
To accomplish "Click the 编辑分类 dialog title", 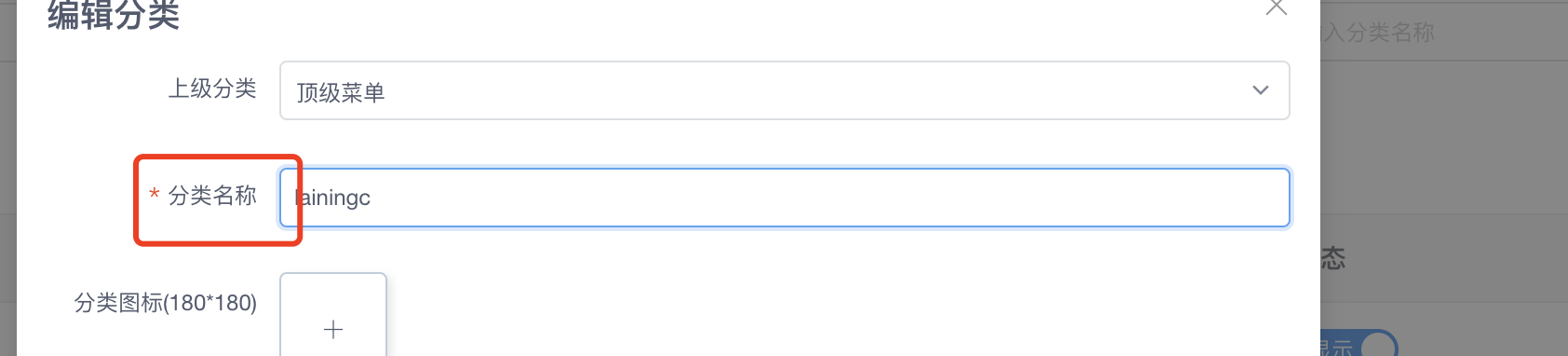I will pos(114,14).
